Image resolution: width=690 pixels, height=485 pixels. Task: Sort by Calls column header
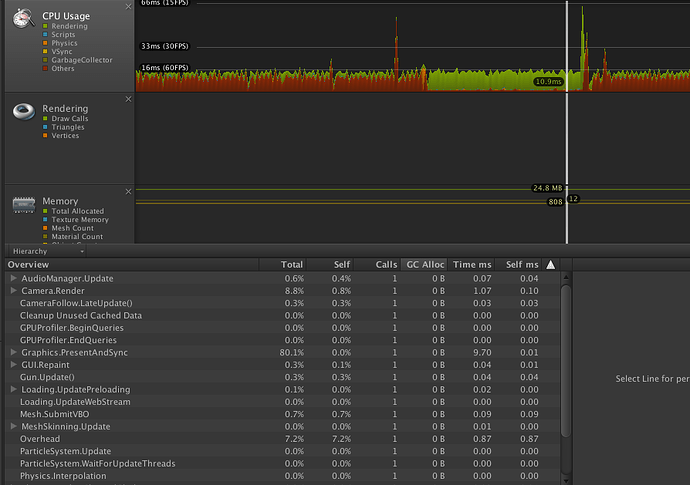(x=377, y=265)
